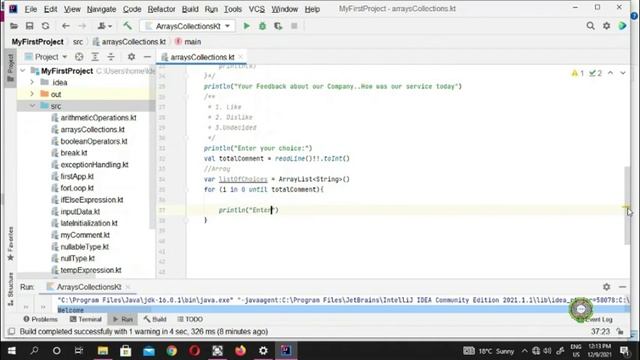Toggle the Favorites side tool window
The height and width of the screenshot is (360, 640).
(x=10, y=244)
